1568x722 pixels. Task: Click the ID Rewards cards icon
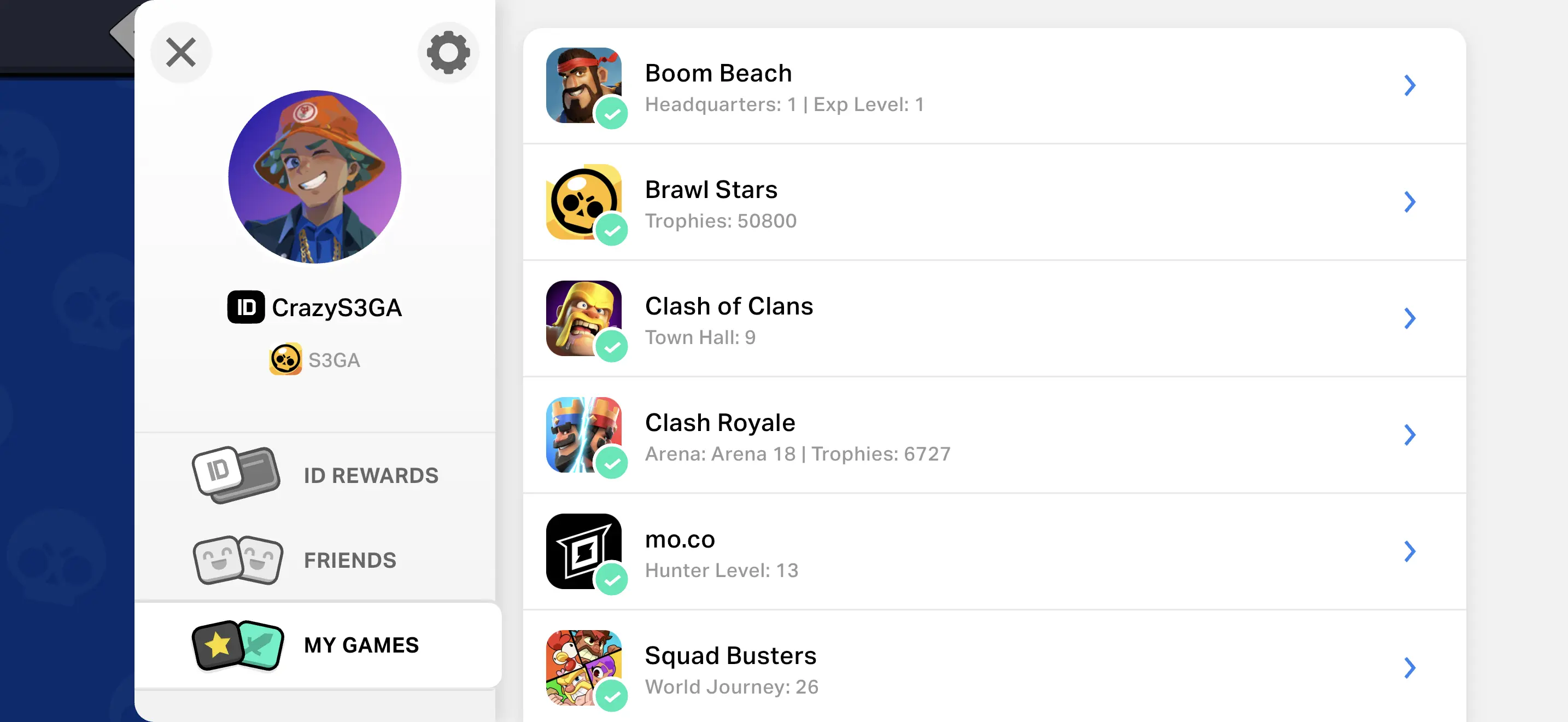click(x=236, y=475)
